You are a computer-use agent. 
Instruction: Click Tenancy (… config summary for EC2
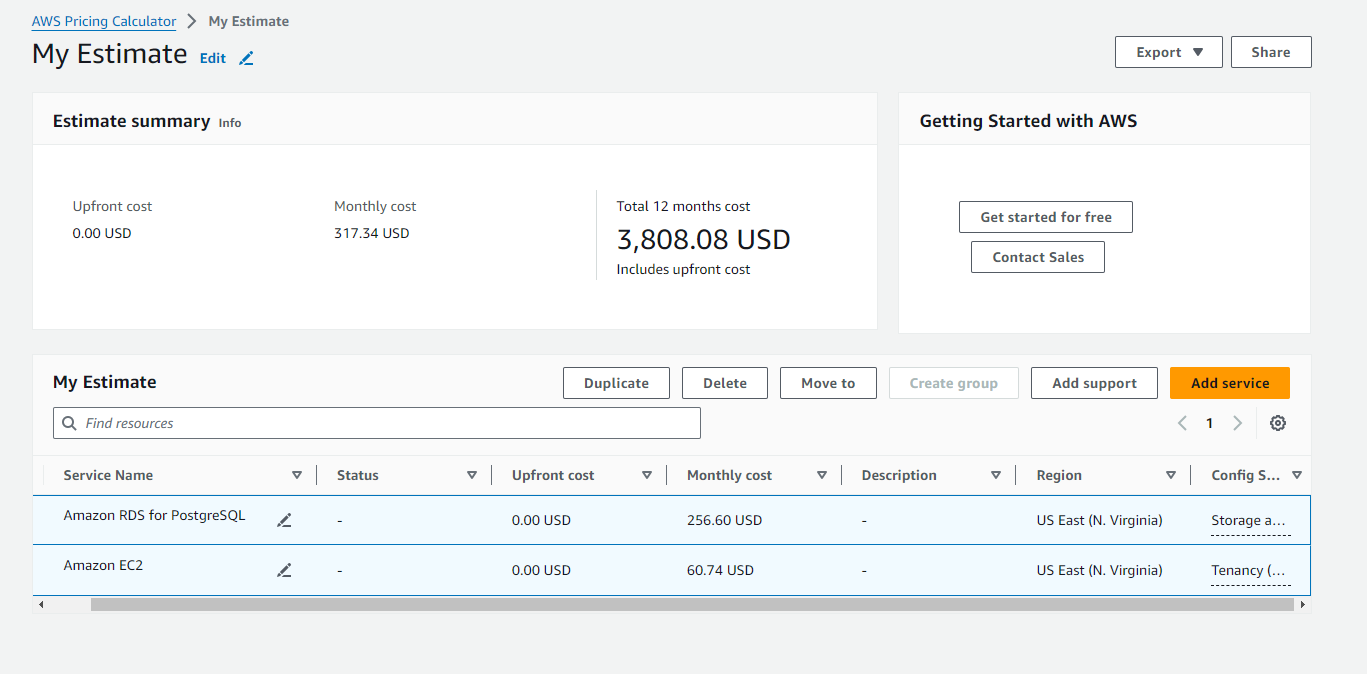1250,571
